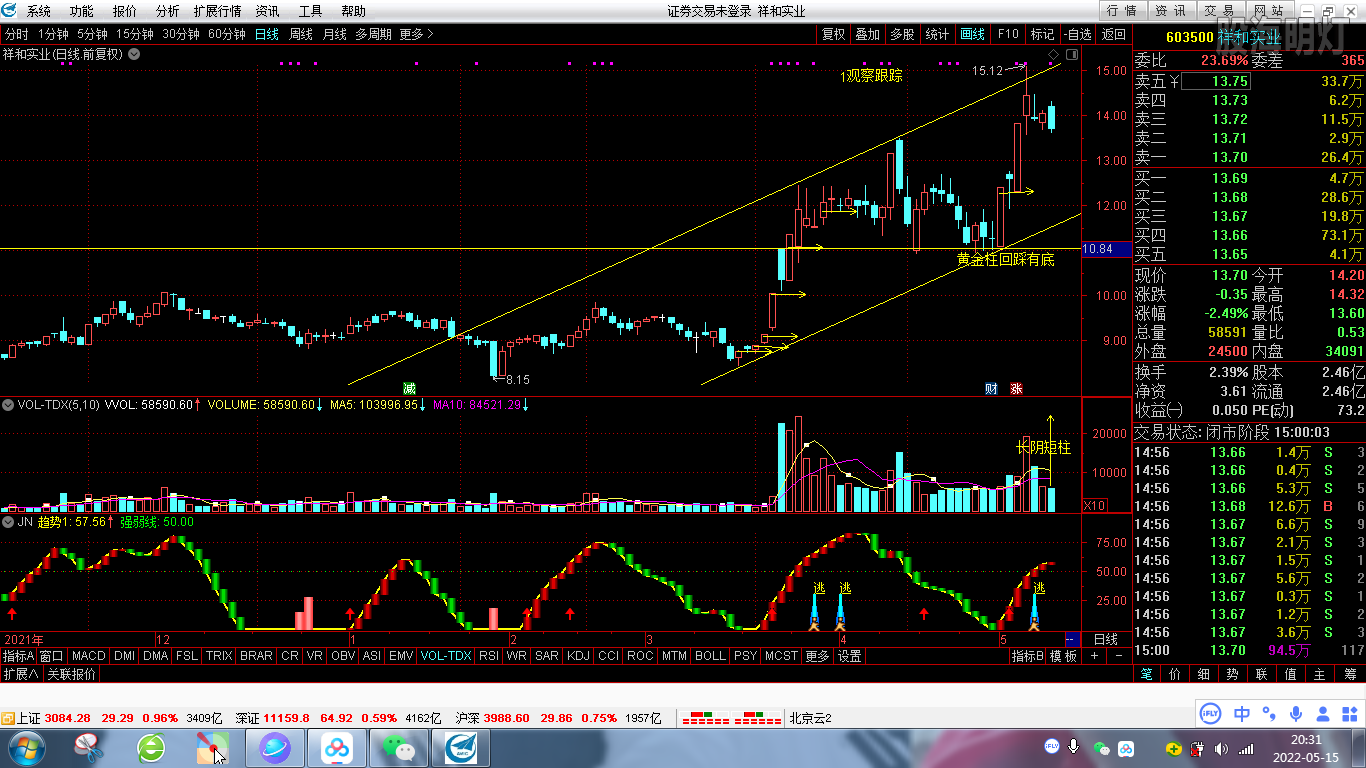Expand the VOL-TDX indicator settings arrow
This screenshot has width=1366, height=768.
tap(9, 405)
